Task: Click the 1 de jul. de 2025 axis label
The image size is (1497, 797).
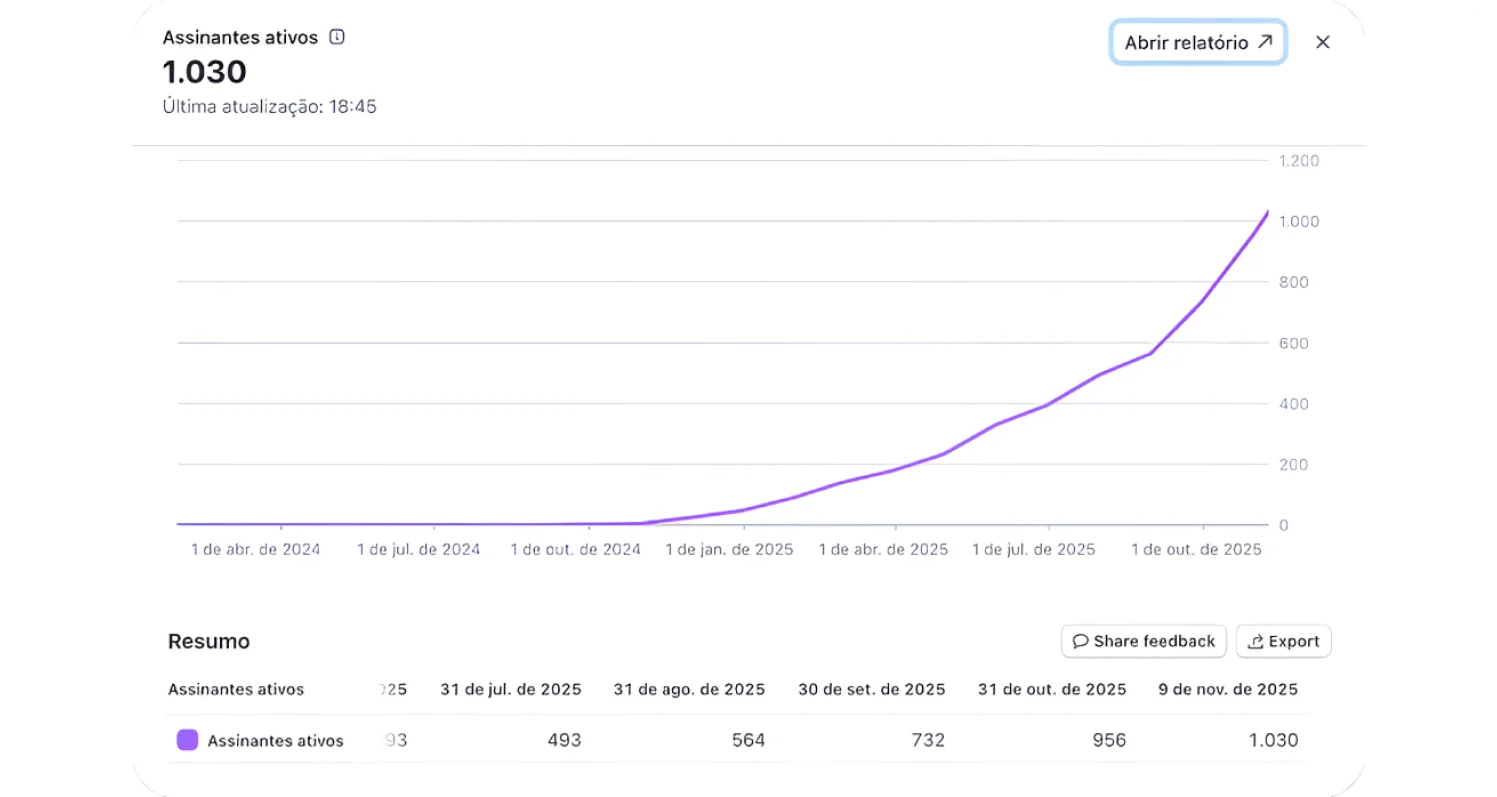Action: [x=1033, y=549]
